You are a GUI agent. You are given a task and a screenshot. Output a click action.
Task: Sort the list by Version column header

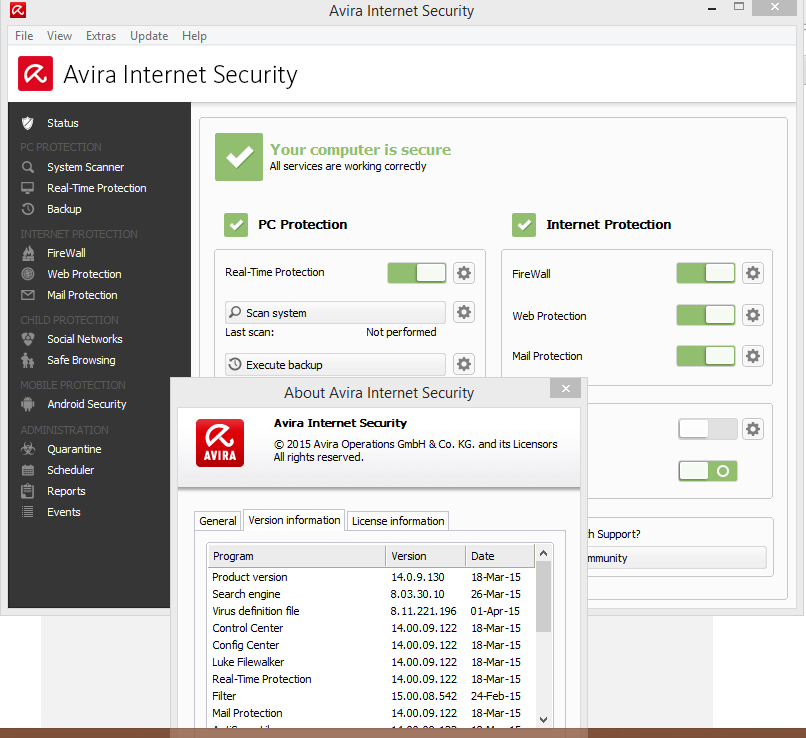click(425, 556)
